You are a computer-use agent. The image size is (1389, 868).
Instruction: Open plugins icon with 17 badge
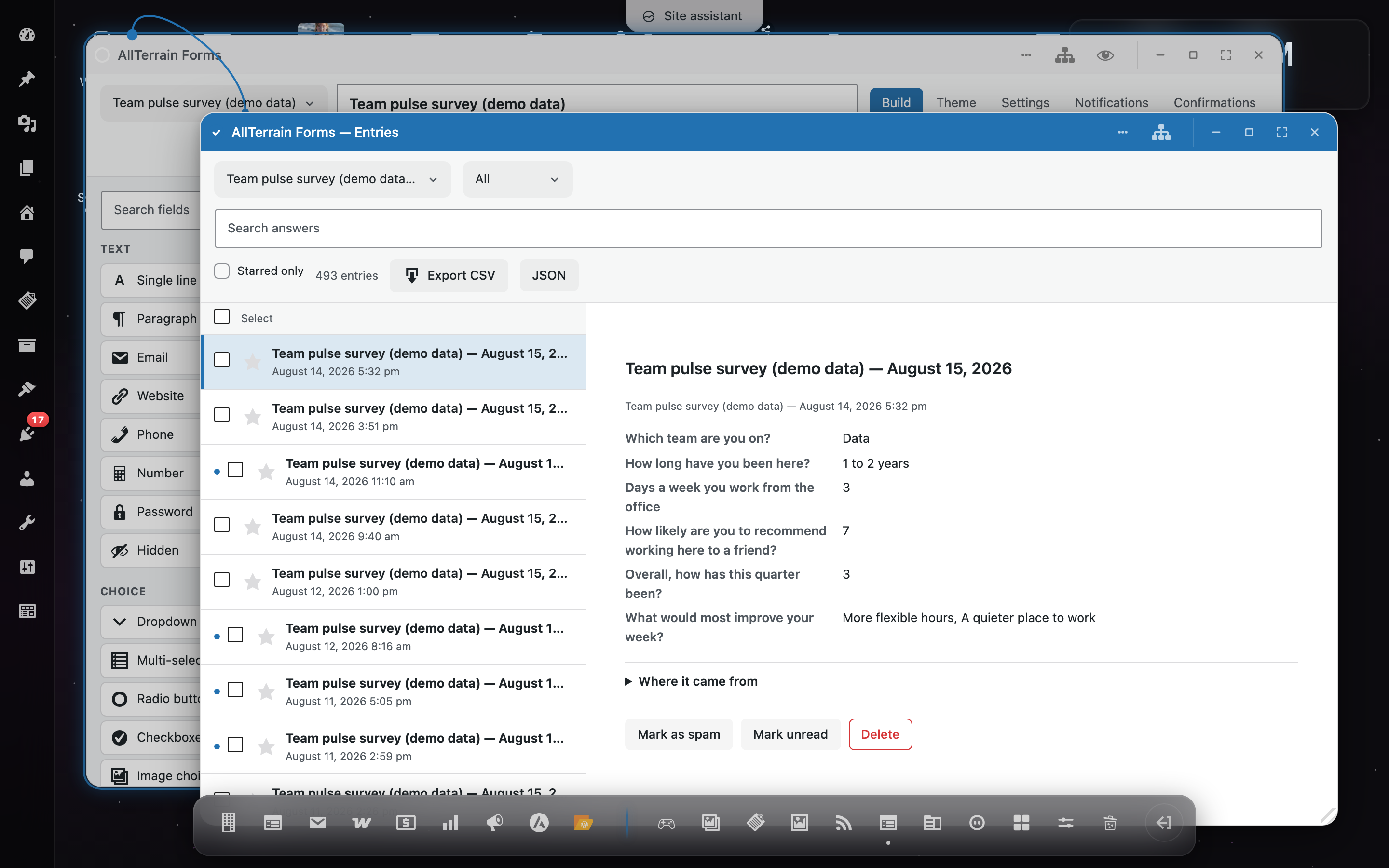(x=27, y=434)
